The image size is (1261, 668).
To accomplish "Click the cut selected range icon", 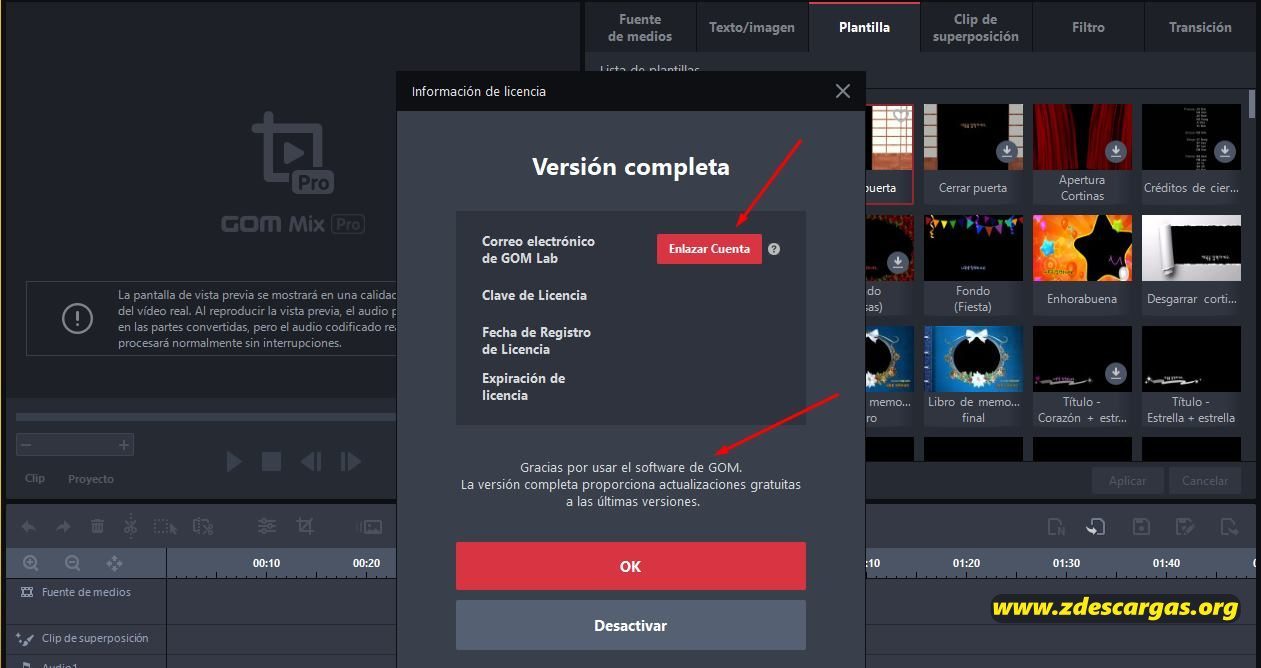I will pyautogui.click(x=202, y=526).
